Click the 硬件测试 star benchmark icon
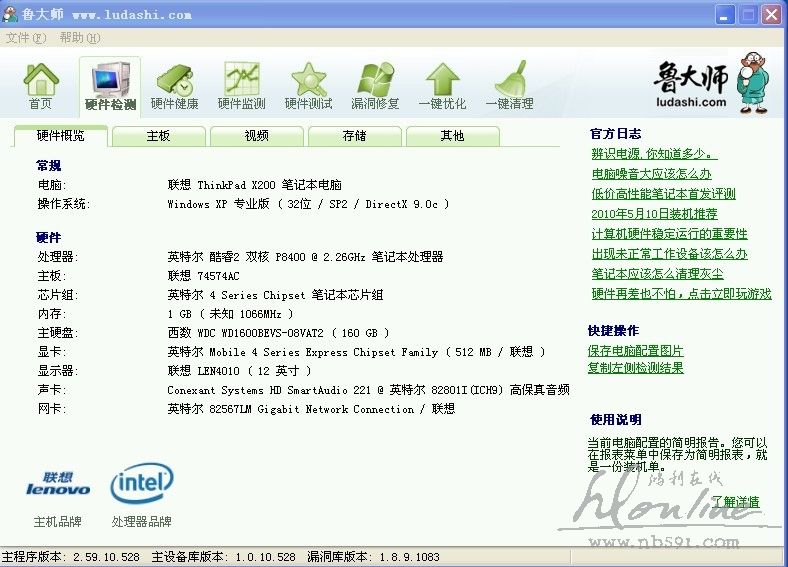This screenshot has height=567, width=788. 309,80
